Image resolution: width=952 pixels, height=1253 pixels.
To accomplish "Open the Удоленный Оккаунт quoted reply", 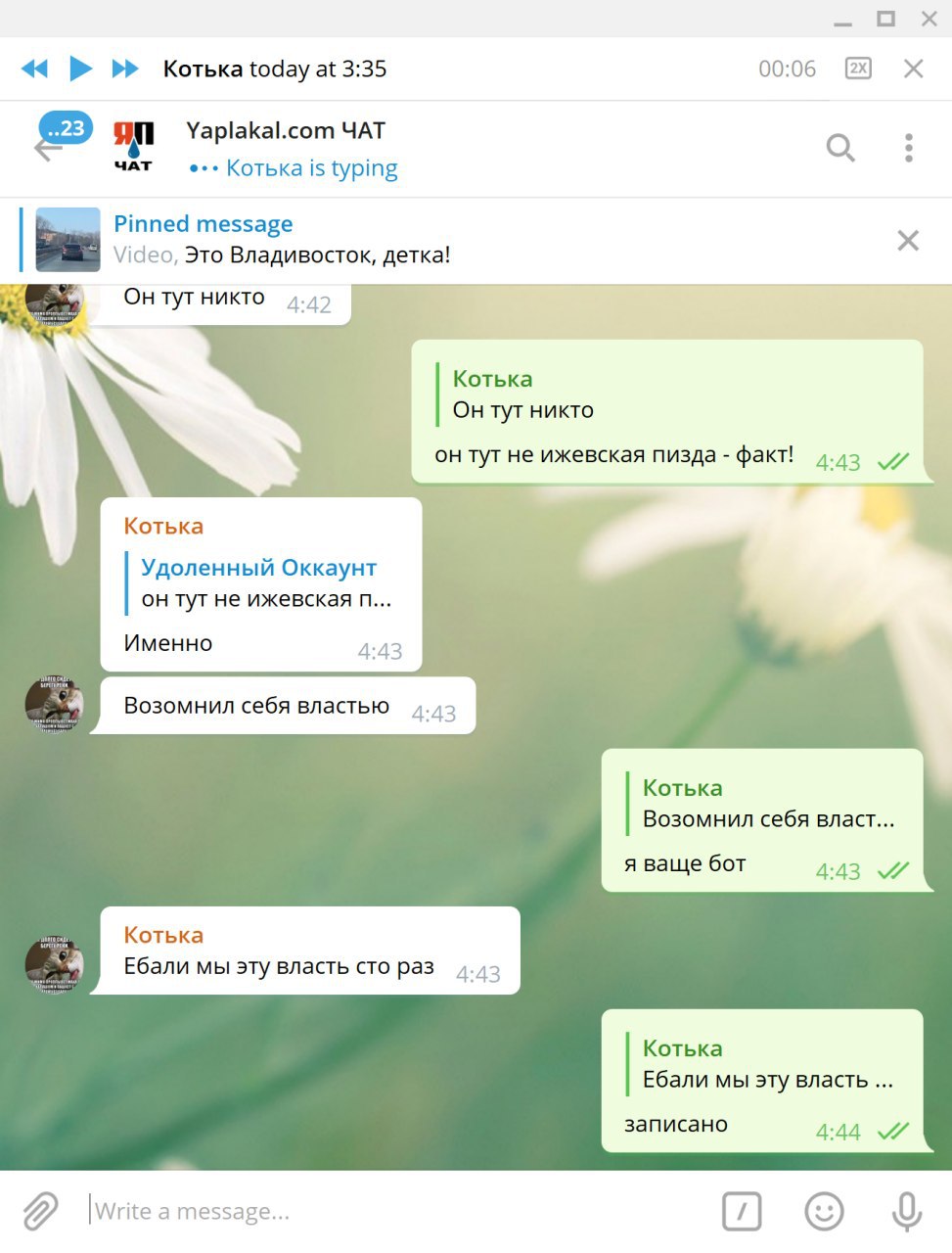I will tap(260, 583).
